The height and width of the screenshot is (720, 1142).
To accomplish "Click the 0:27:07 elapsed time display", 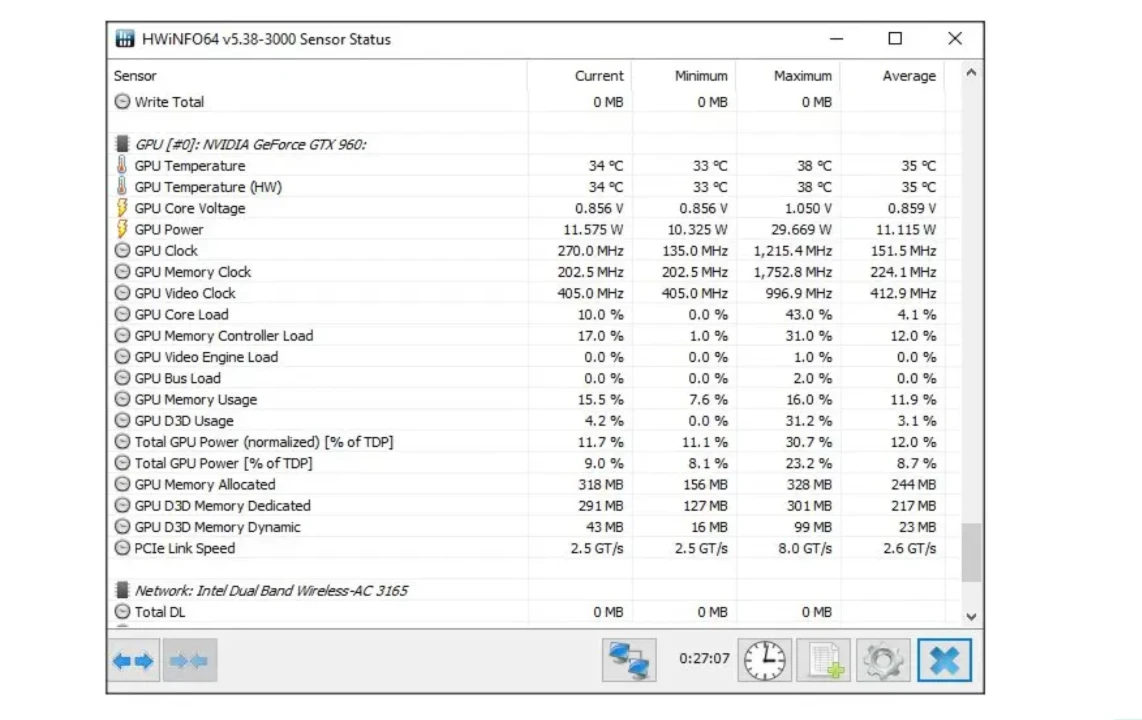I will (704, 658).
